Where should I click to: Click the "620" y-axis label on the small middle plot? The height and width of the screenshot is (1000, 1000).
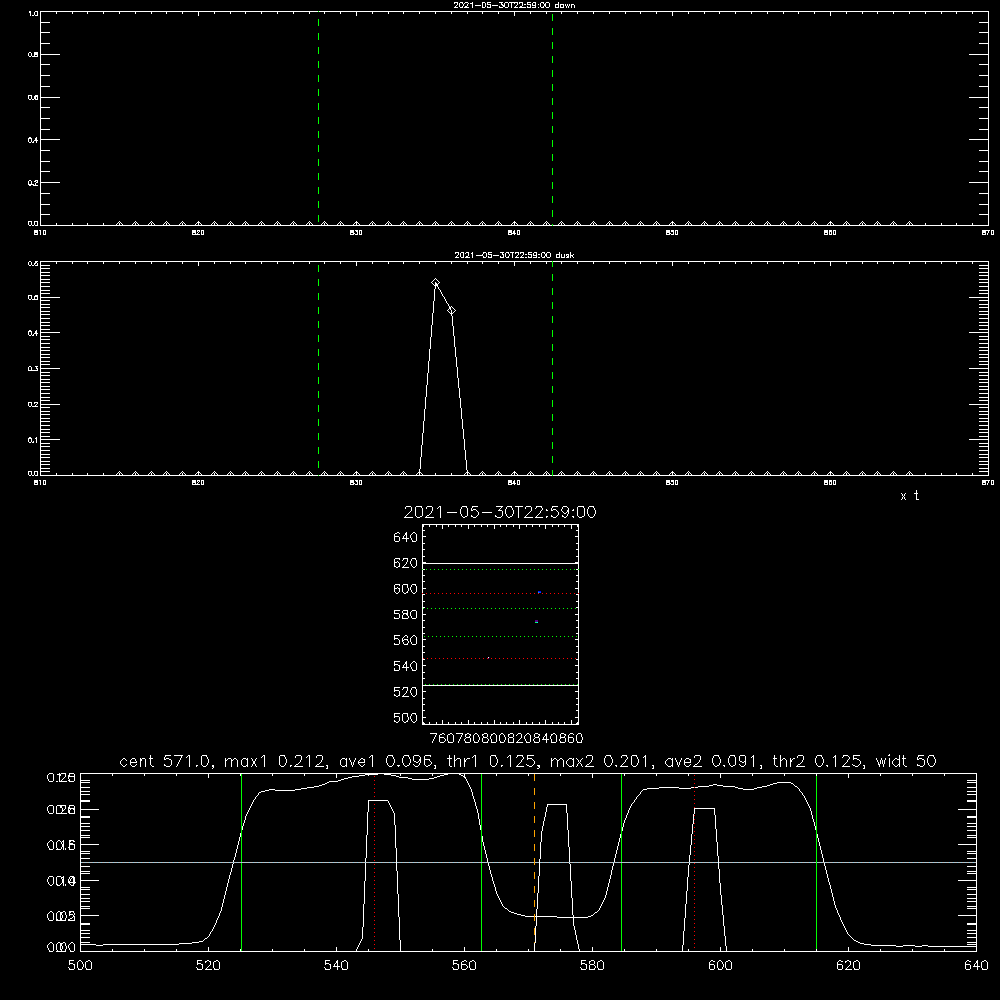click(x=406, y=563)
